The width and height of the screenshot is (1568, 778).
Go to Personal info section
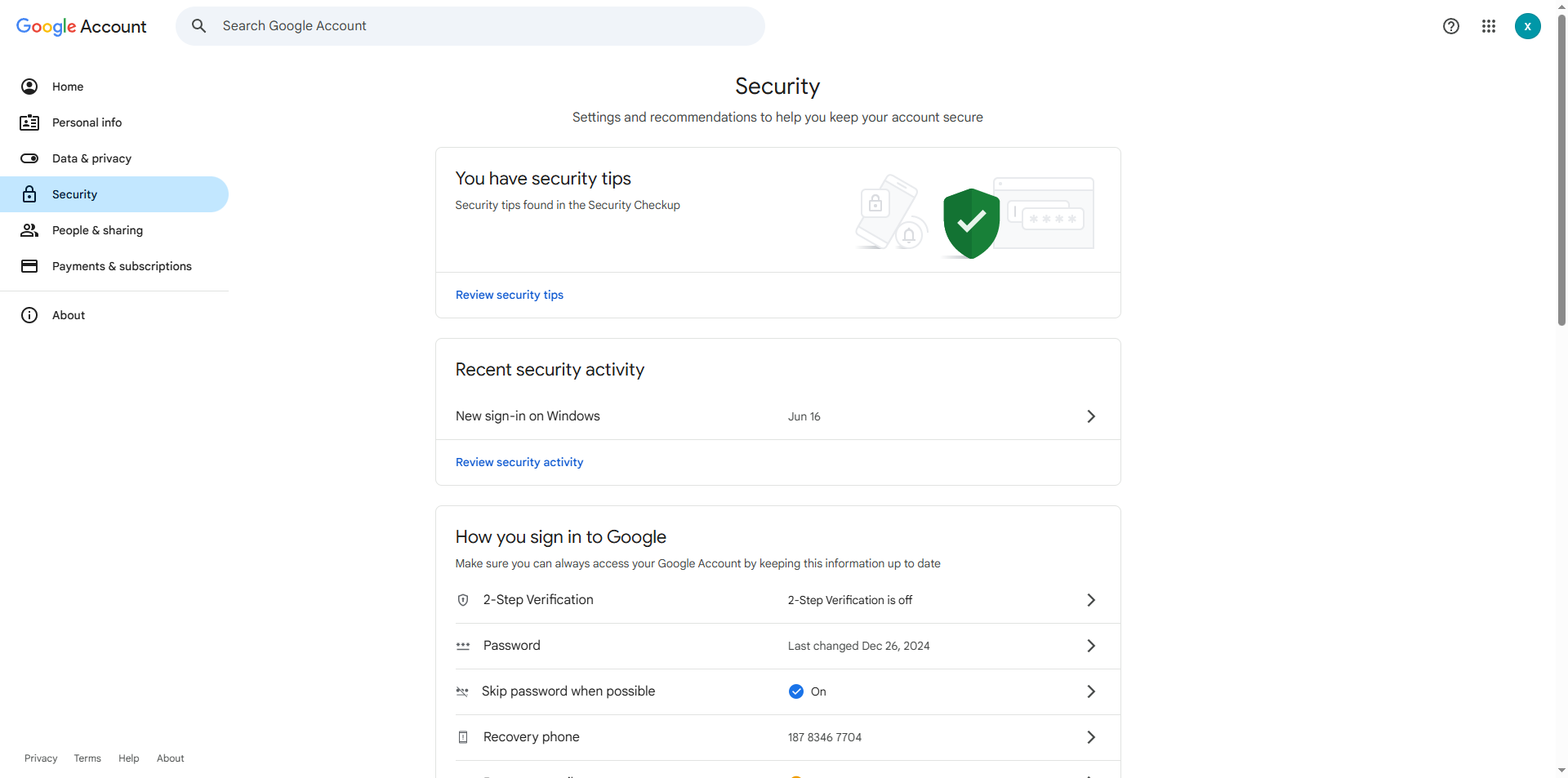(114, 122)
